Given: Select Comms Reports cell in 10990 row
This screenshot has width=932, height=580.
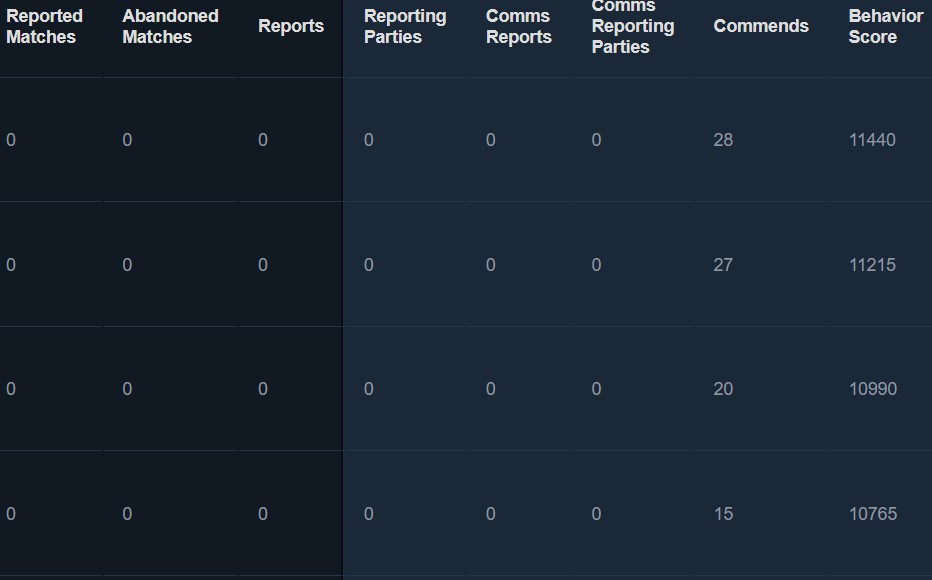Looking at the screenshot, I should click(490, 389).
